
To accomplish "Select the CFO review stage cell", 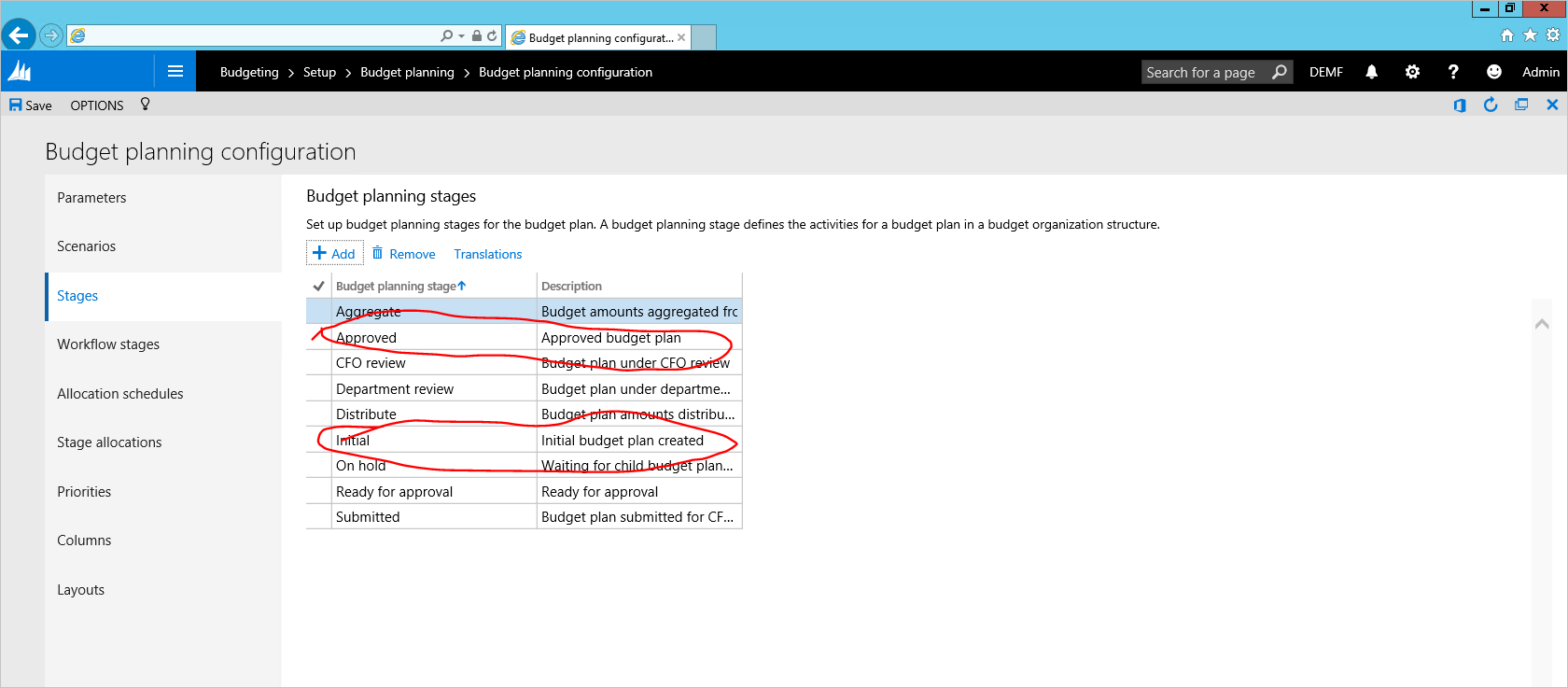I will pos(434,363).
